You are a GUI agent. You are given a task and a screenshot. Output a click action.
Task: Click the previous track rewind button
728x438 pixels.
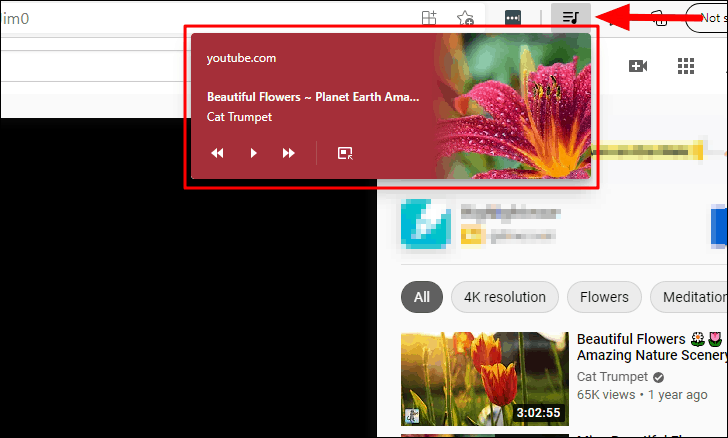pos(217,153)
